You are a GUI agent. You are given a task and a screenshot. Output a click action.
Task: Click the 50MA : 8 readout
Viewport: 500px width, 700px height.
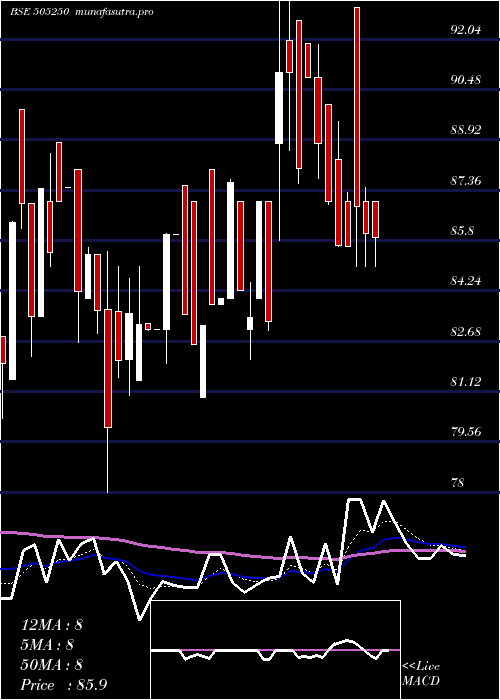point(52,665)
